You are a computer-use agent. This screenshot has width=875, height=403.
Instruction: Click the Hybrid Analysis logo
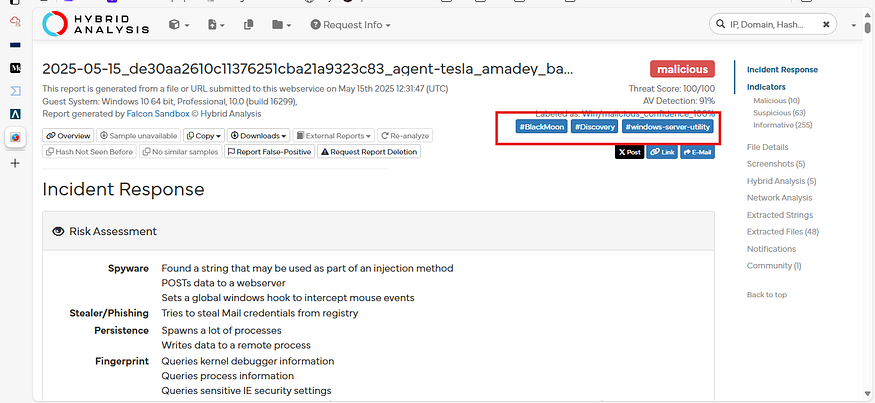click(95, 24)
